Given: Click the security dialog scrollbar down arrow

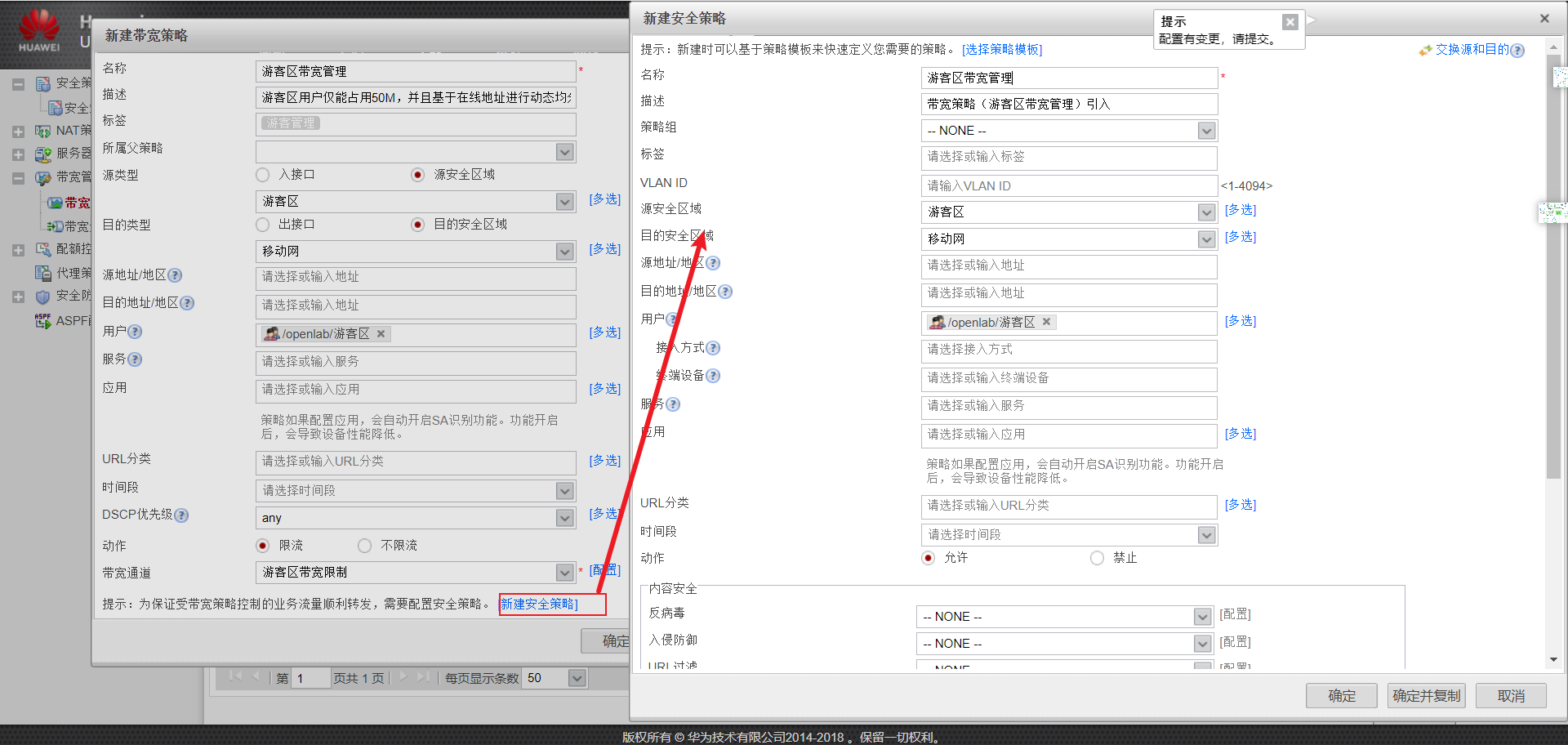Looking at the screenshot, I should (1553, 660).
